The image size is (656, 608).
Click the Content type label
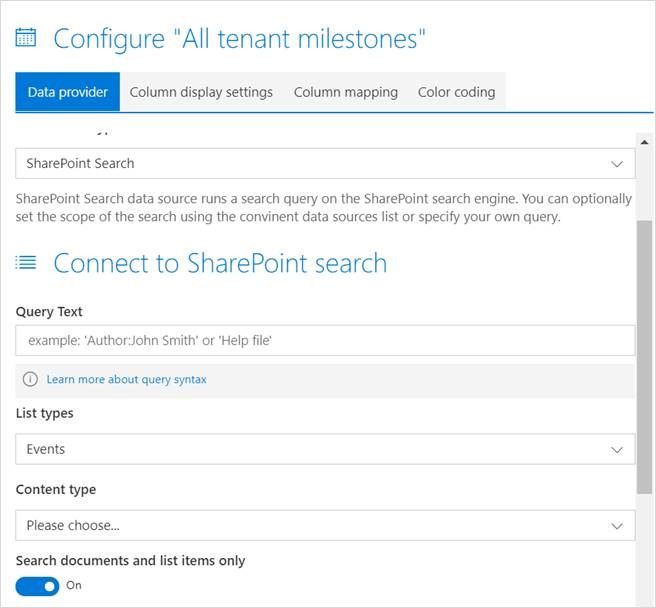56,490
